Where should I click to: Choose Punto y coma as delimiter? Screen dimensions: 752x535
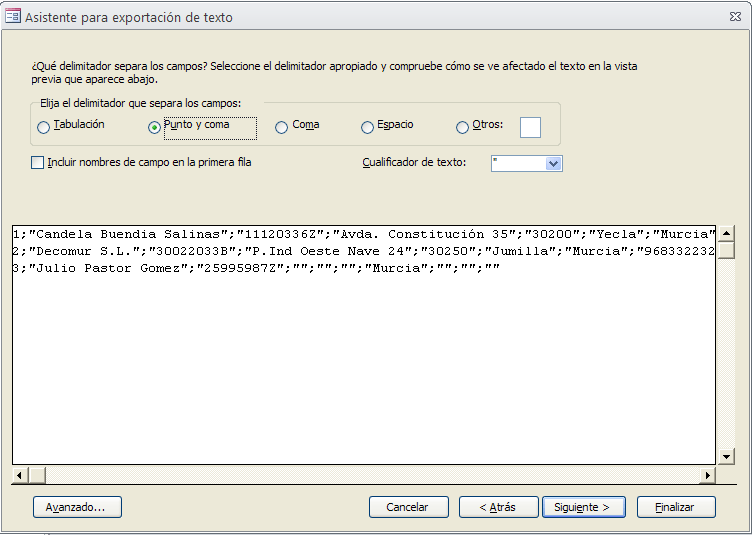[x=154, y=127]
